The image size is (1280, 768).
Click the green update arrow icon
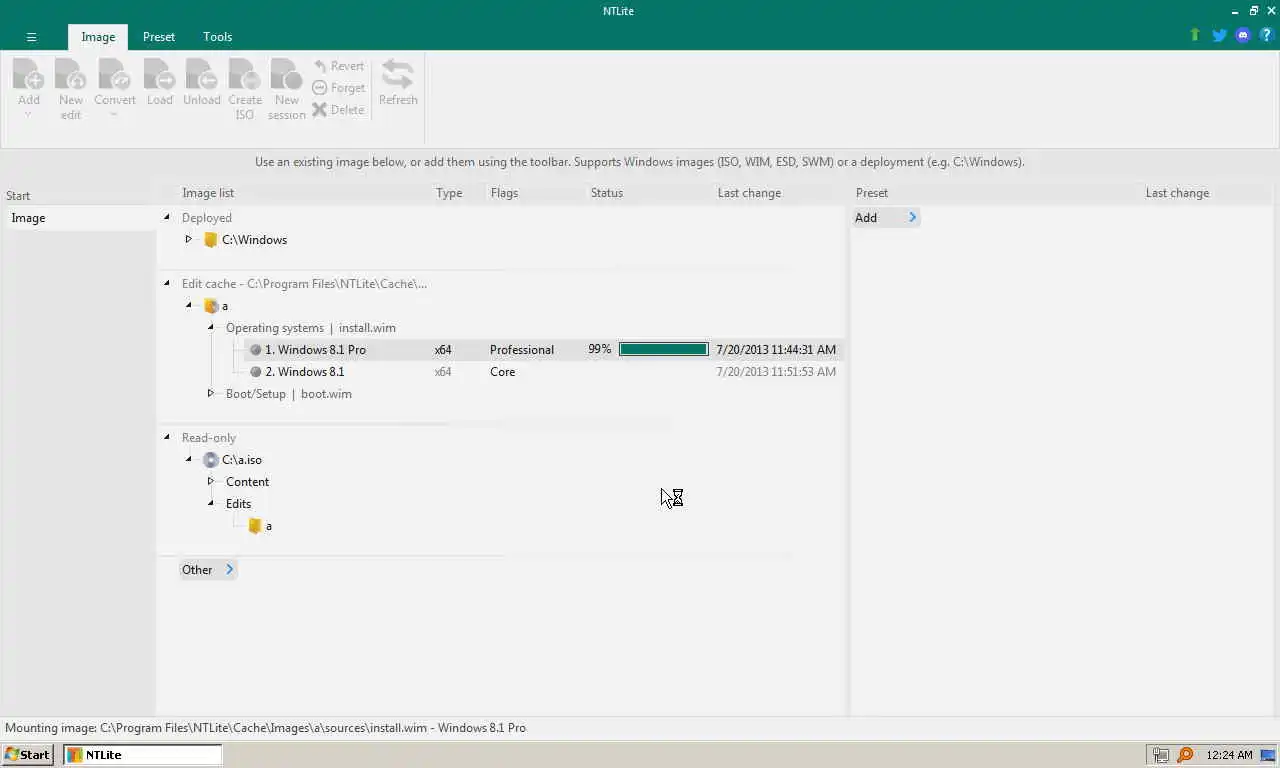tap(1194, 35)
